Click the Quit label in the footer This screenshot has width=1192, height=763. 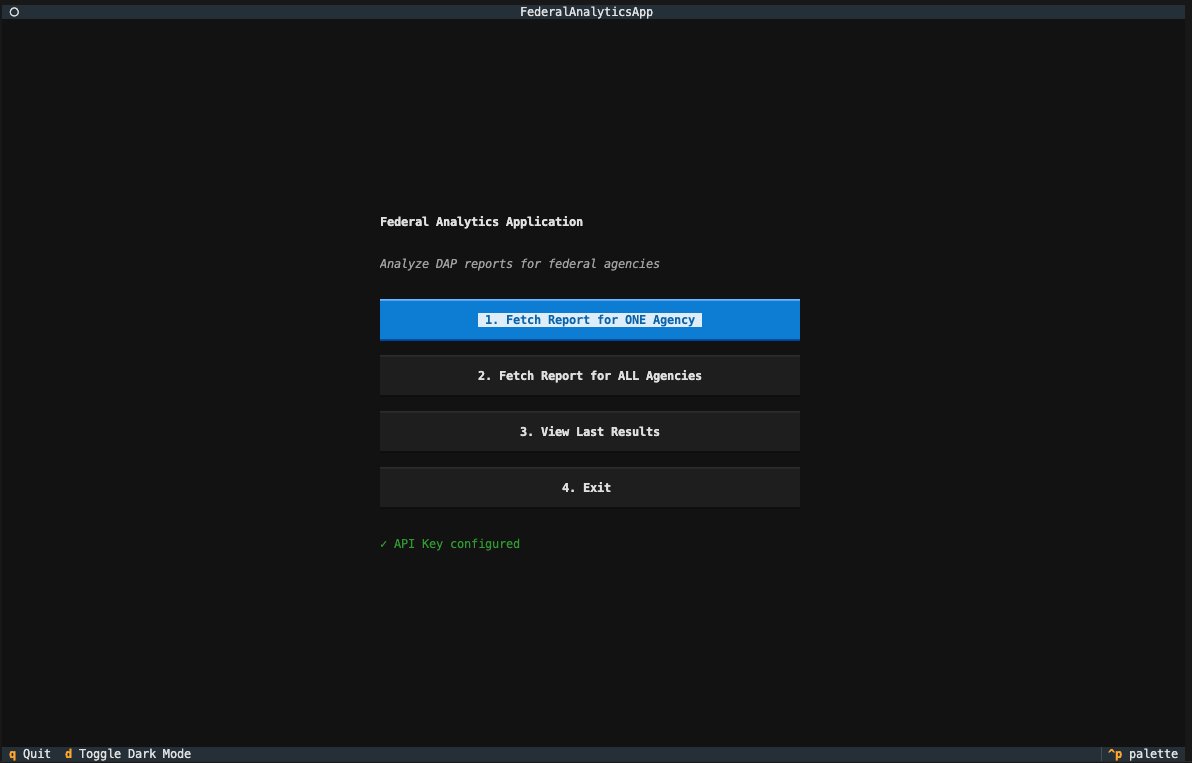point(36,754)
